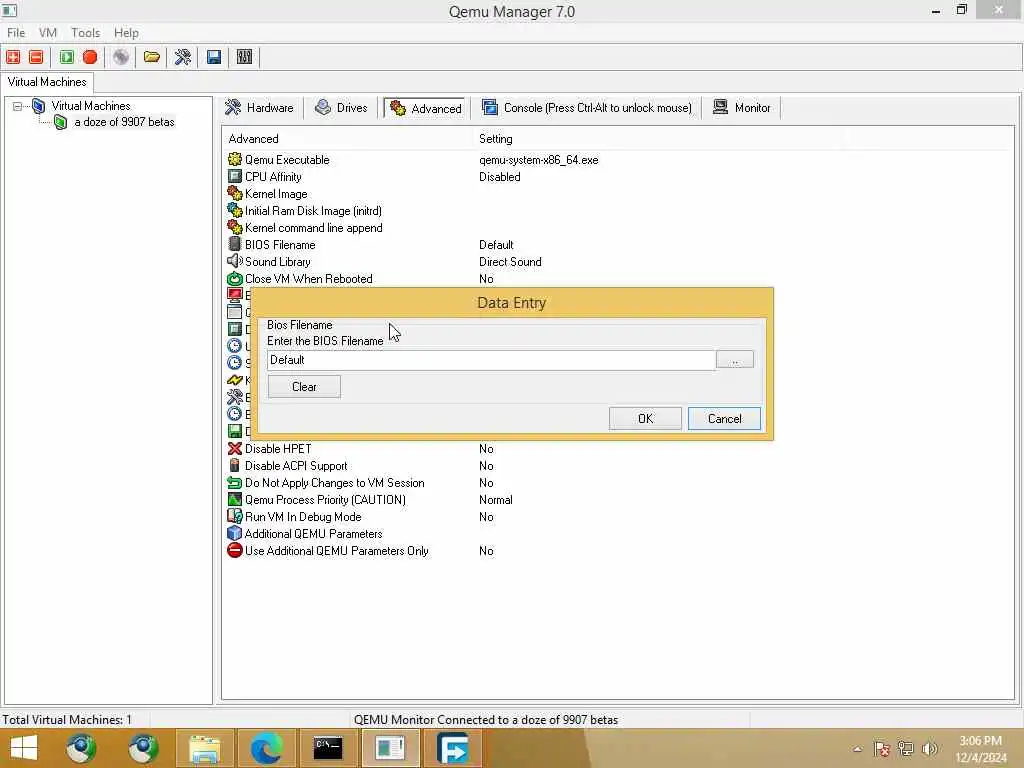Click the sliders settings toolbar icon
This screenshot has width=1024, height=768.
[244, 57]
